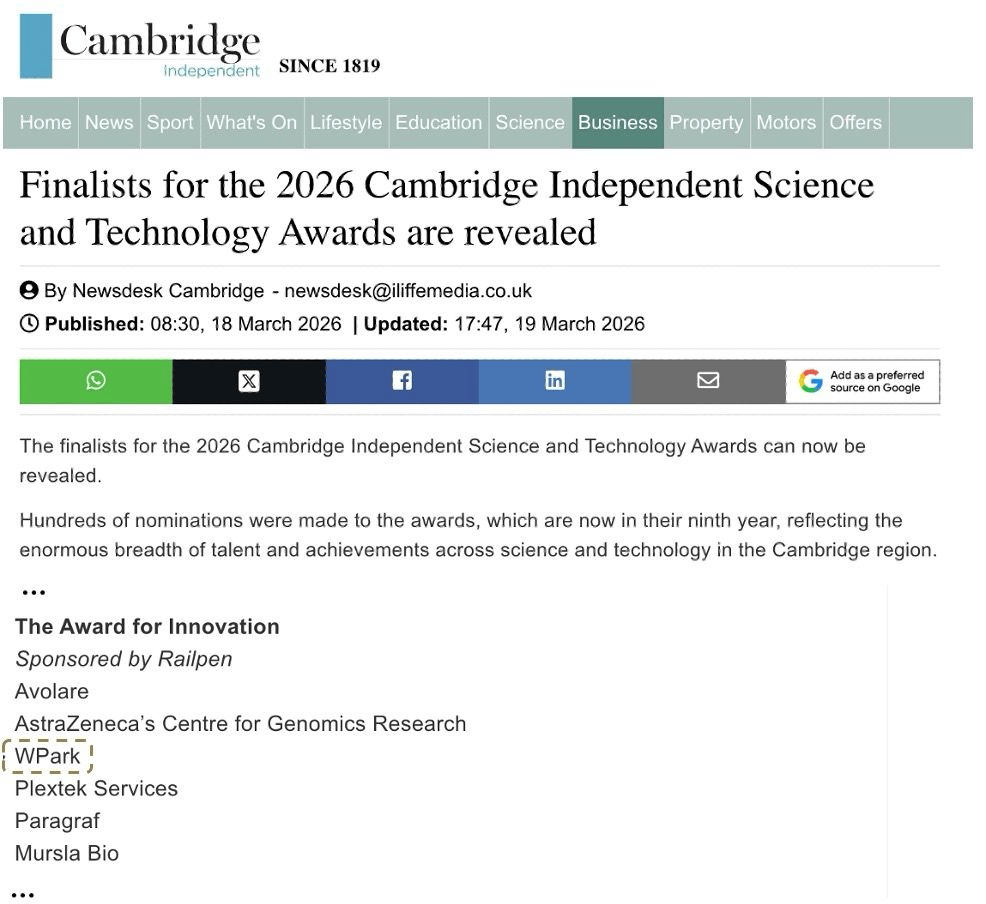Open the Motors section
The height and width of the screenshot is (904, 986).
pos(786,123)
